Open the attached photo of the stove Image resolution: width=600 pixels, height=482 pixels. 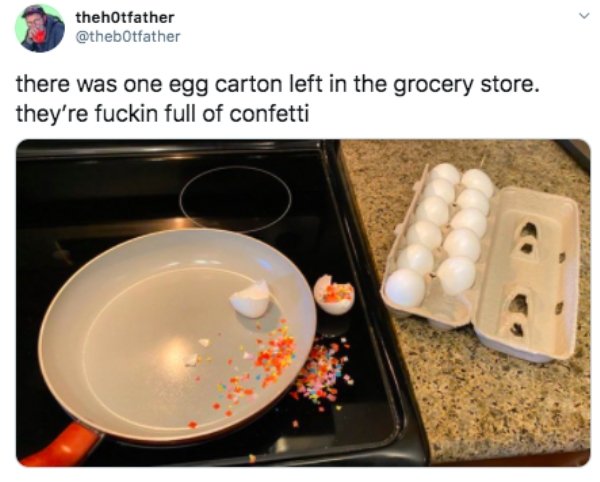(303, 303)
